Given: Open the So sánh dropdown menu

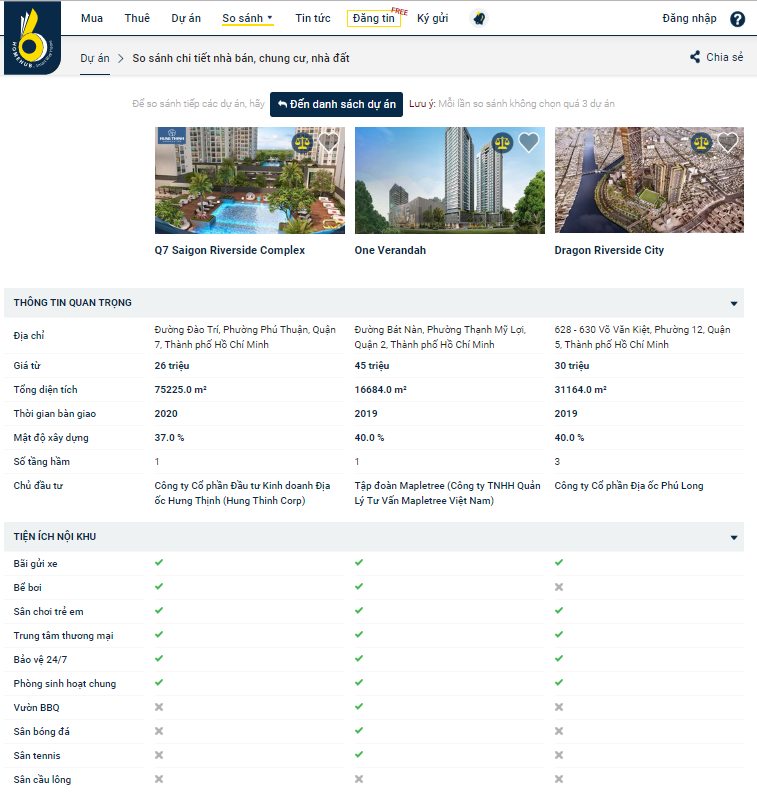Looking at the screenshot, I should 247,18.
